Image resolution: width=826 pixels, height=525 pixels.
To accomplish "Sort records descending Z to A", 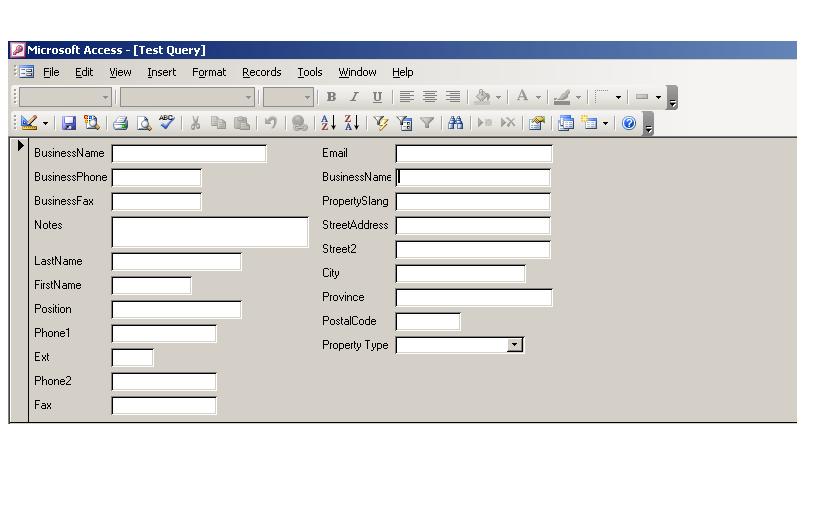I will click(352, 123).
